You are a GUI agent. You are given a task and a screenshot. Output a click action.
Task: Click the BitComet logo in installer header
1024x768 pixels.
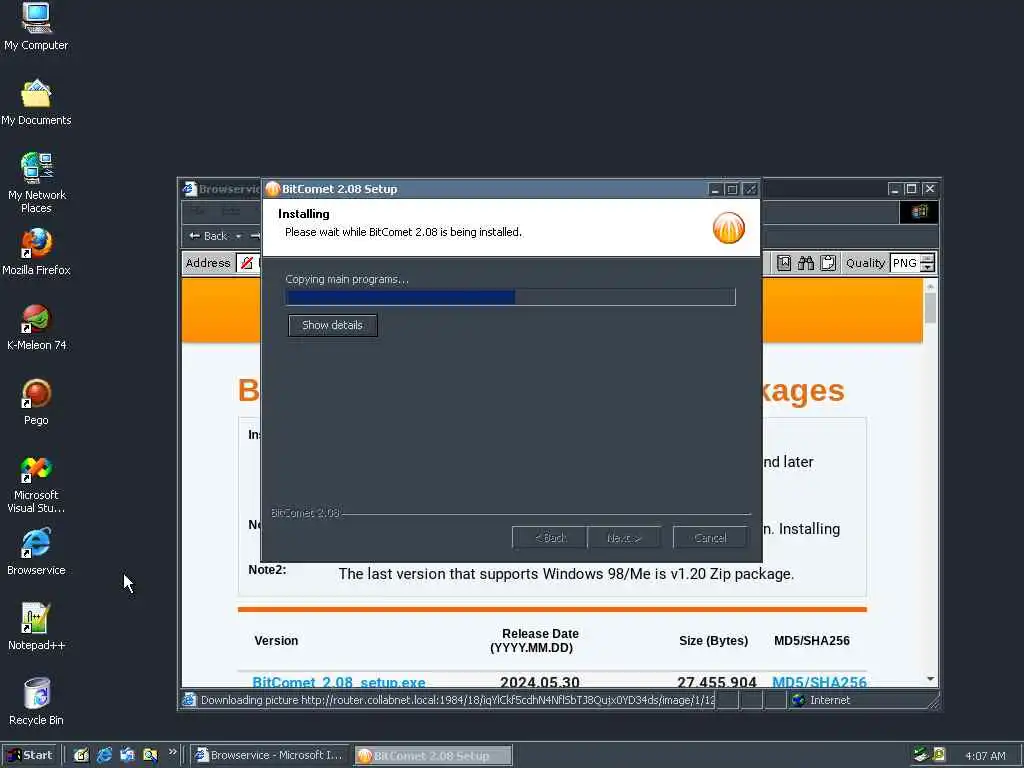click(728, 228)
